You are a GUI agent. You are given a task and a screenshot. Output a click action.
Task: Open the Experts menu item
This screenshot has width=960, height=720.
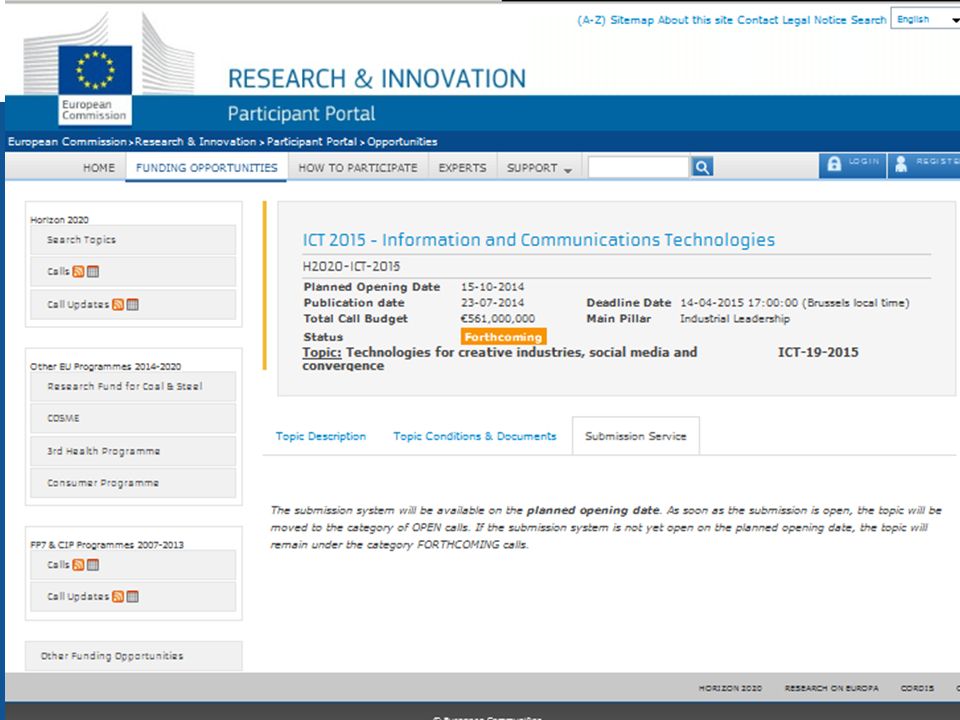462,168
